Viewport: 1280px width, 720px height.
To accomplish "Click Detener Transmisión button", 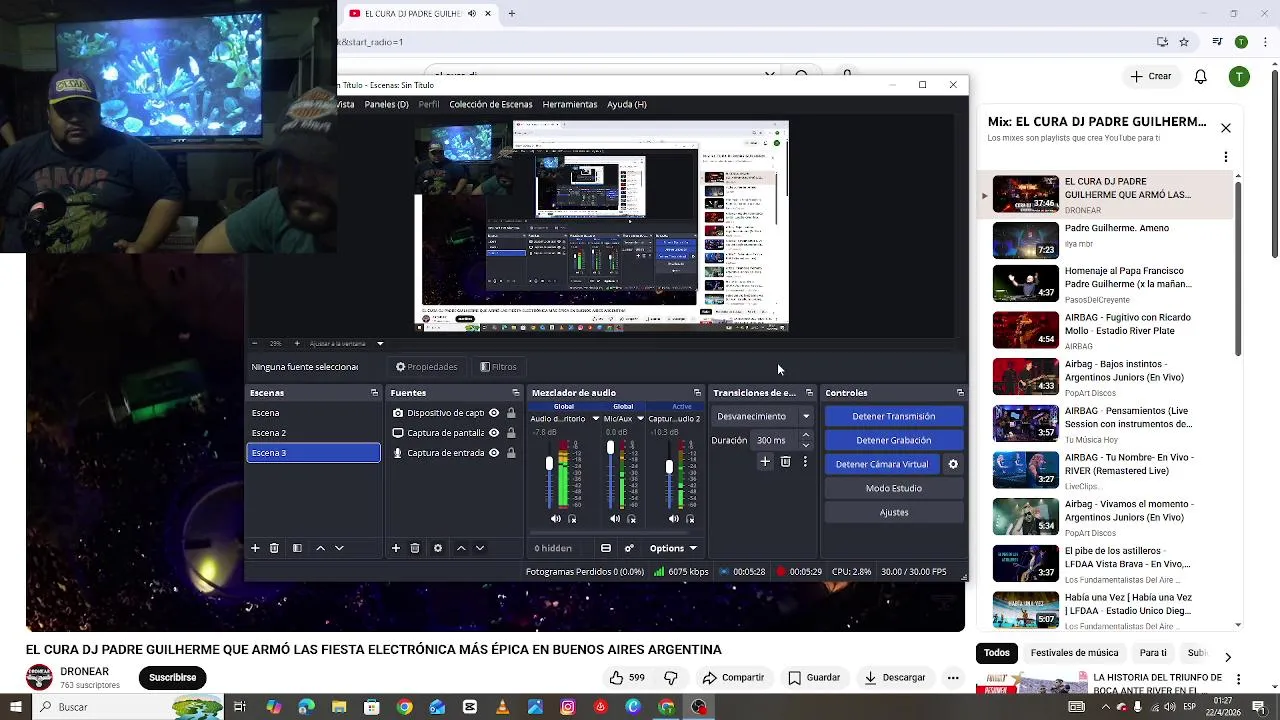I will (894, 416).
